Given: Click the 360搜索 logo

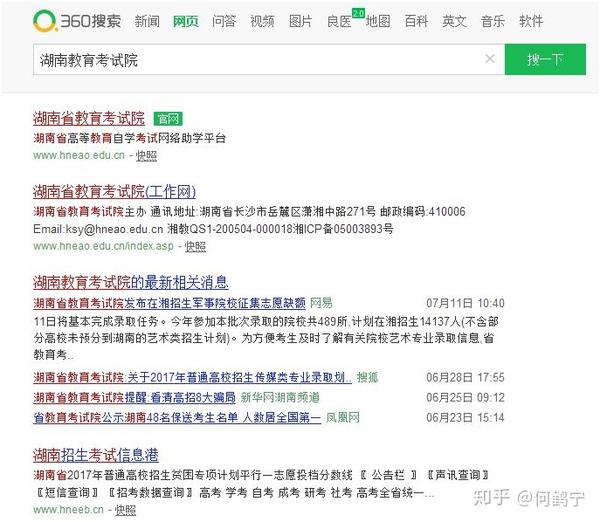Looking at the screenshot, I should tap(77, 21).
